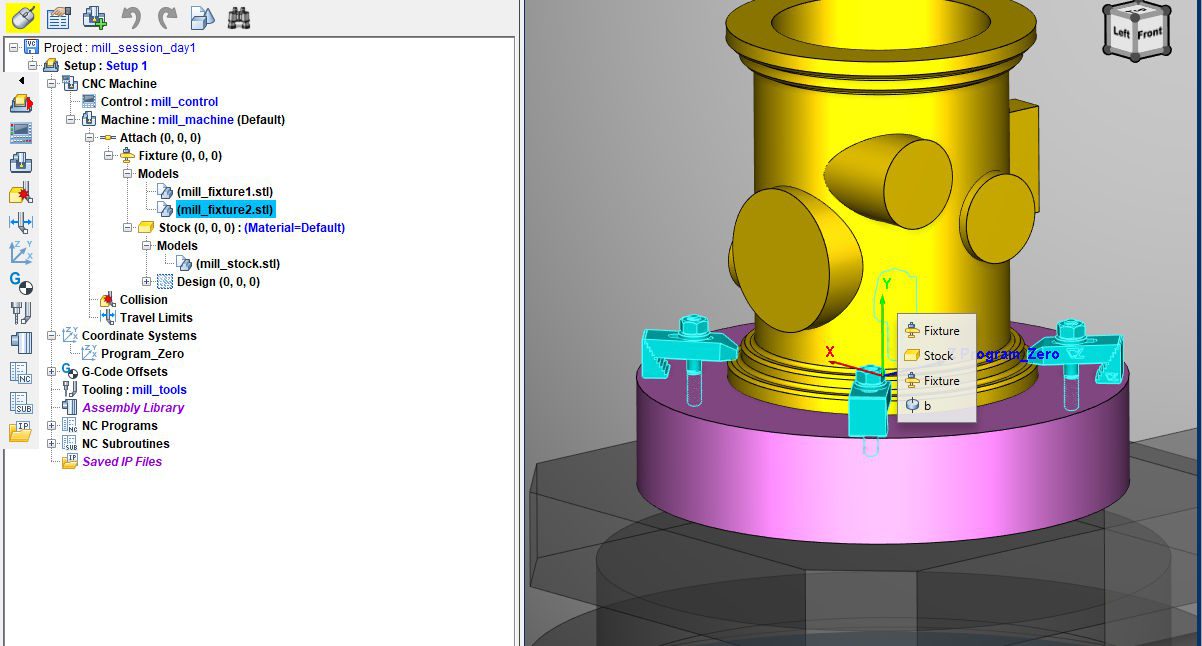
Task: Click the coordinate systems sidebar icon
Action: point(21,253)
